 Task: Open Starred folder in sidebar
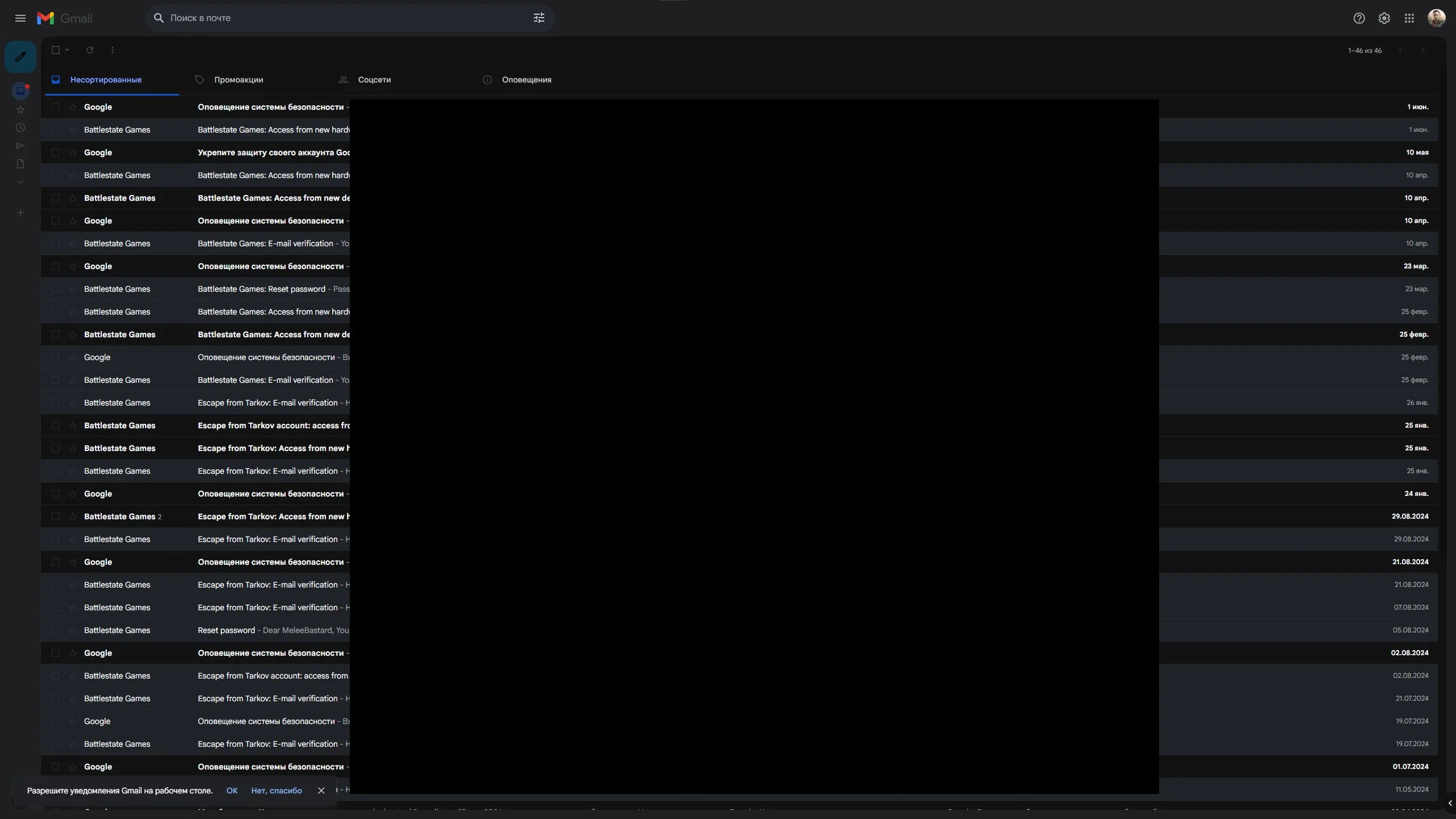click(20, 110)
